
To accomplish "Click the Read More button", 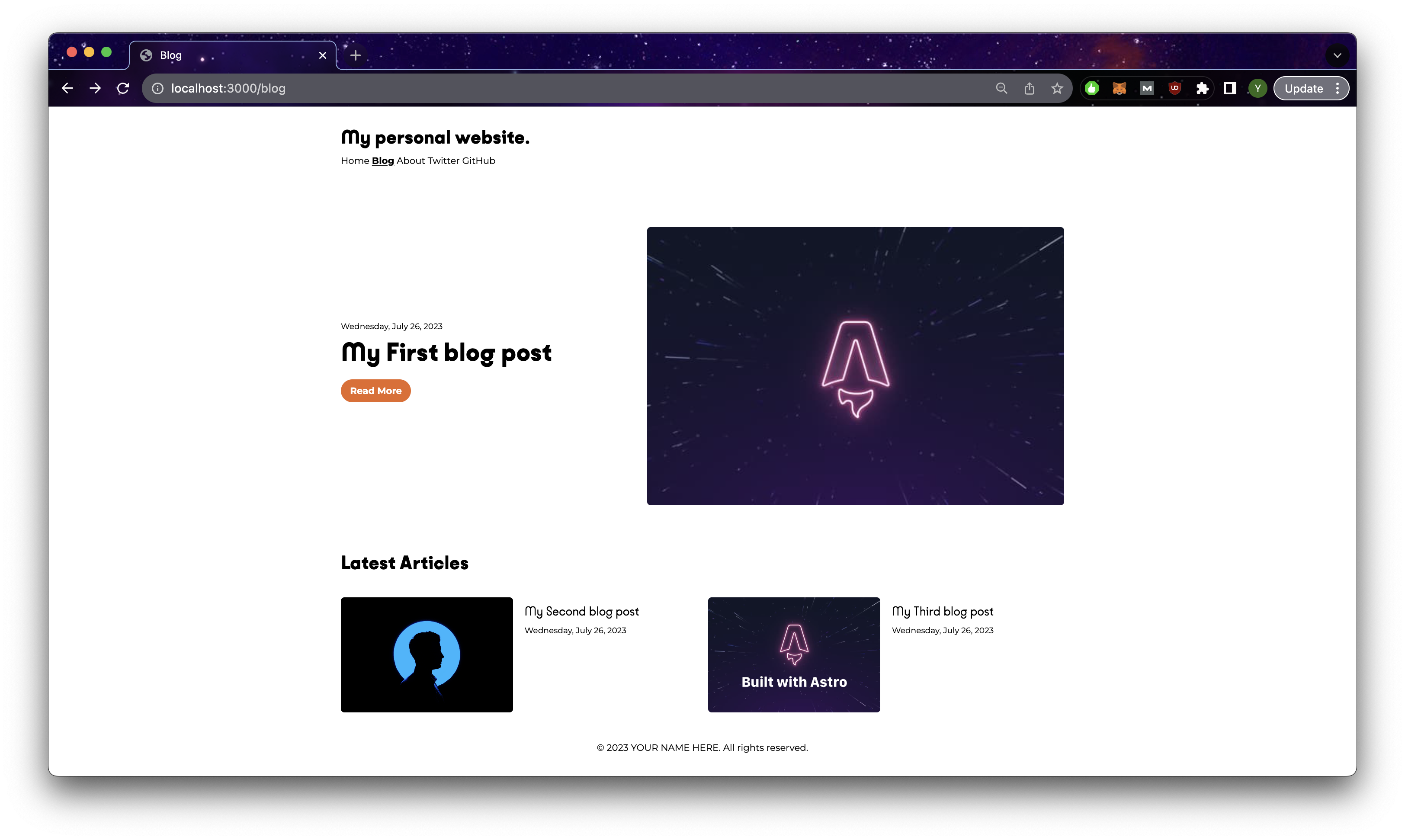I will pos(375,391).
